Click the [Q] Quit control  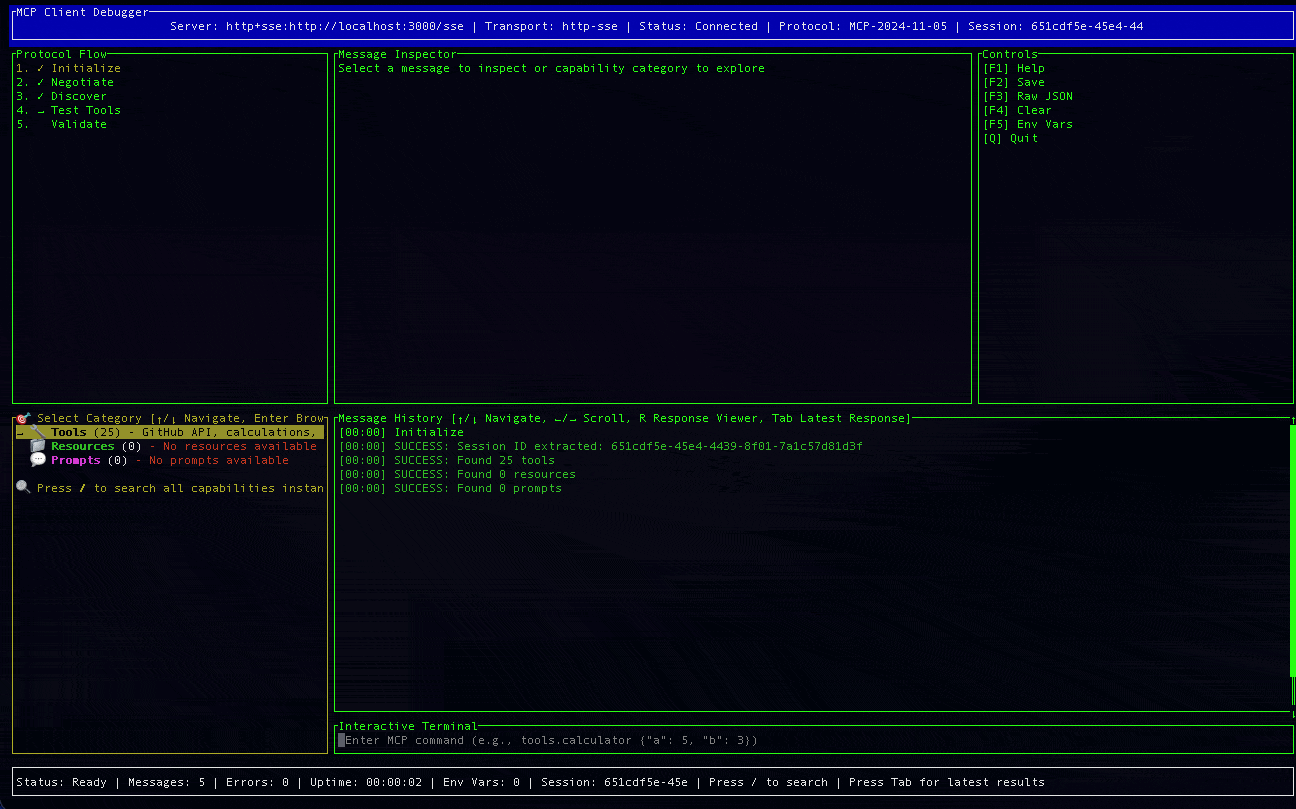pyautogui.click(x=1011, y=138)
